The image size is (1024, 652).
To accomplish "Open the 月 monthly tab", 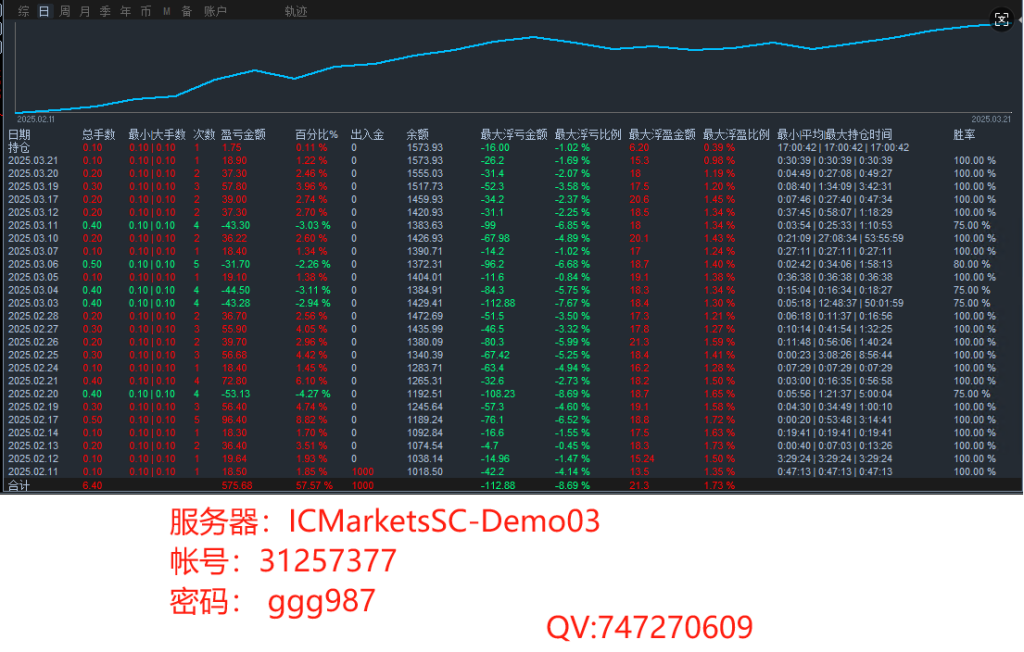I will click(85, 11).
